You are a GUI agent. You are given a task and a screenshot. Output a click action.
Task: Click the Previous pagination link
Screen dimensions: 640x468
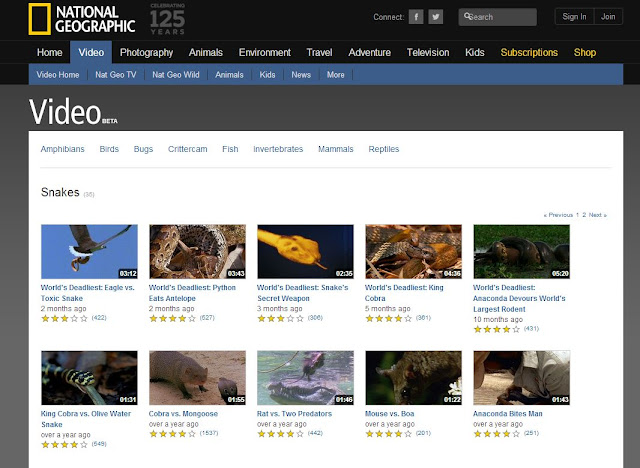coord(558,215)
